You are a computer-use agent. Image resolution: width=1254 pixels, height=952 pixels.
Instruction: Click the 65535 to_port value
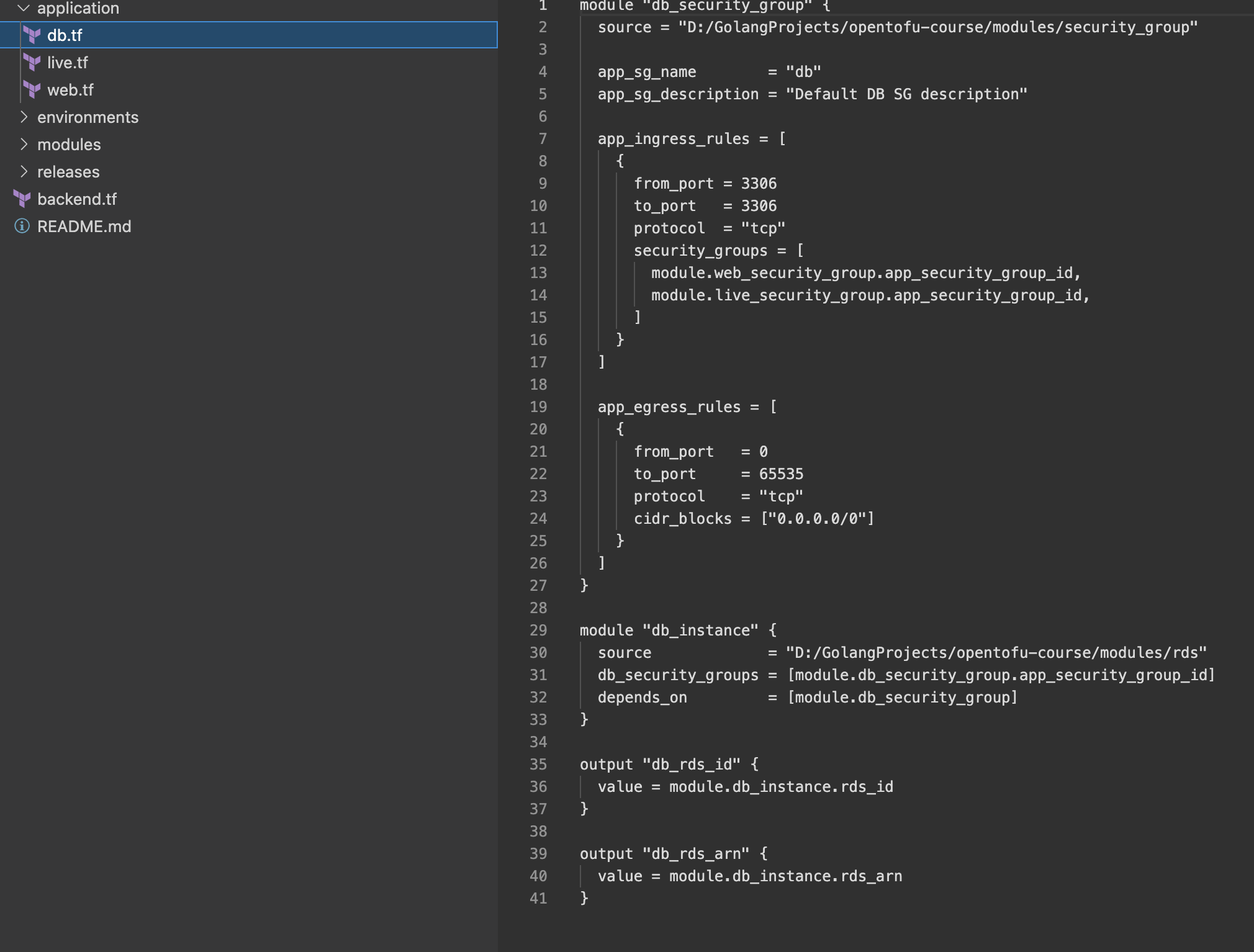pos(781,474)
